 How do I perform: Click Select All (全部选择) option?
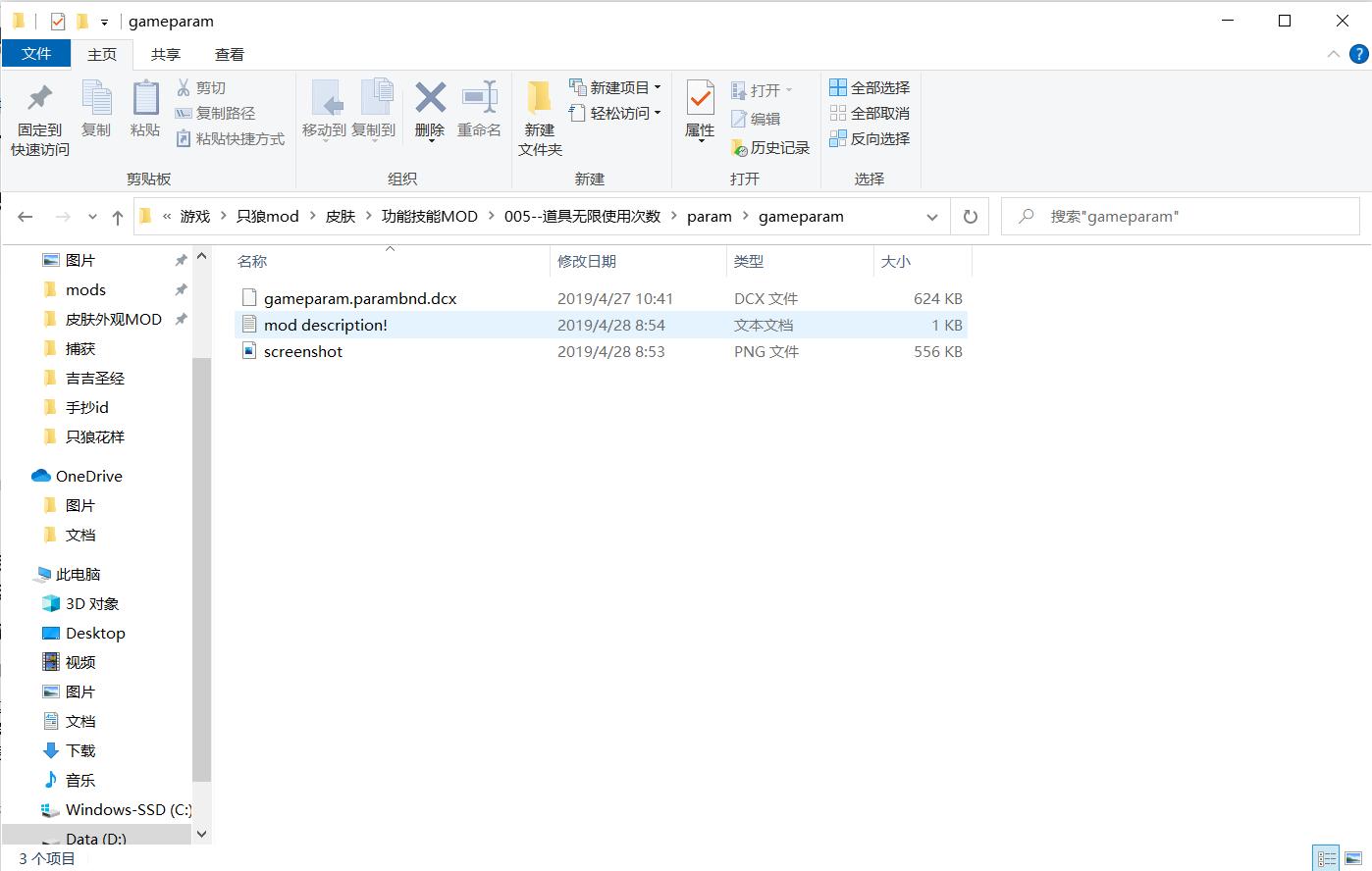pos(871,88)
